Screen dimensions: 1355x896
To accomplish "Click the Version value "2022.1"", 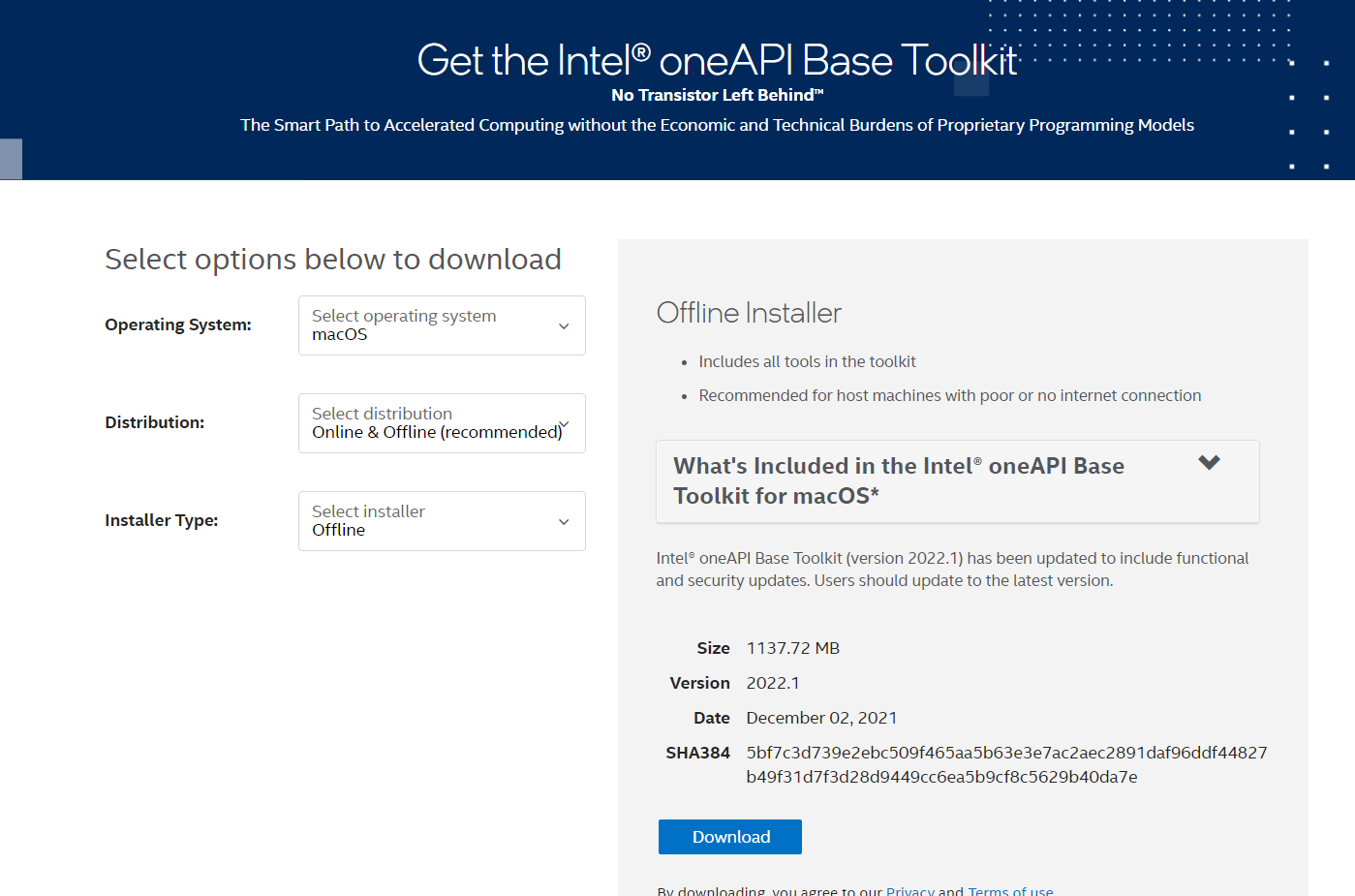I will (772, 682).
